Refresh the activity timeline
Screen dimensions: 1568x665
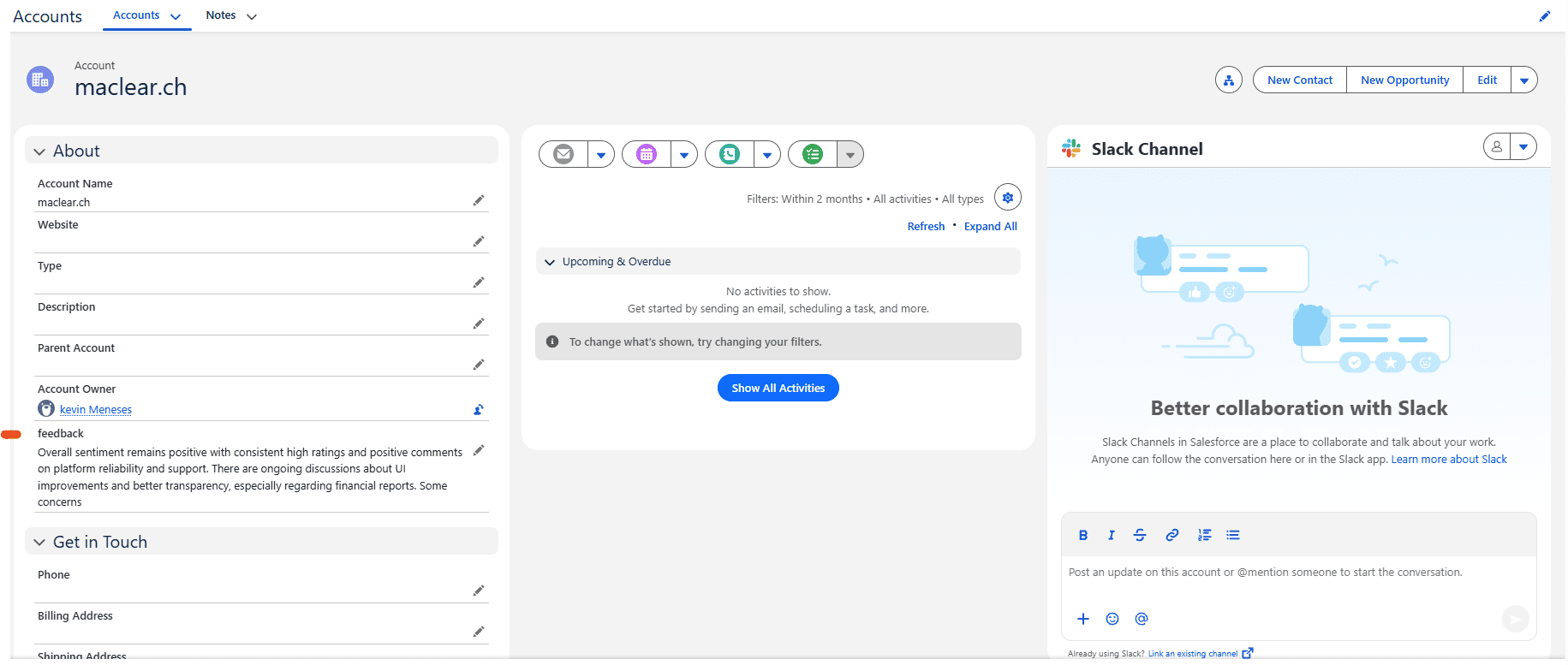click(x=927, y=227)
